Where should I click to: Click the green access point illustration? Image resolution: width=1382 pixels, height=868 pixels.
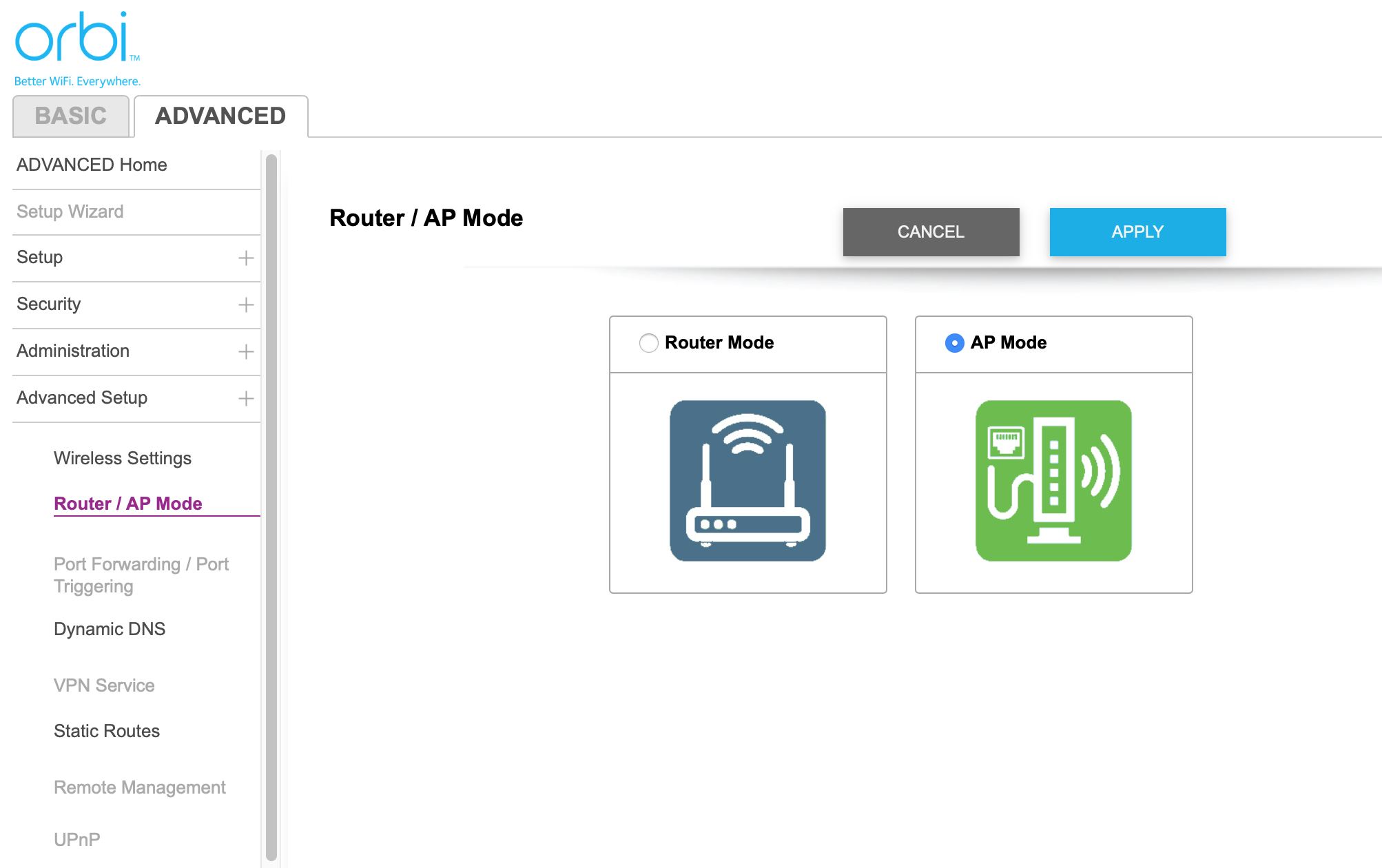coord(1053,481)
